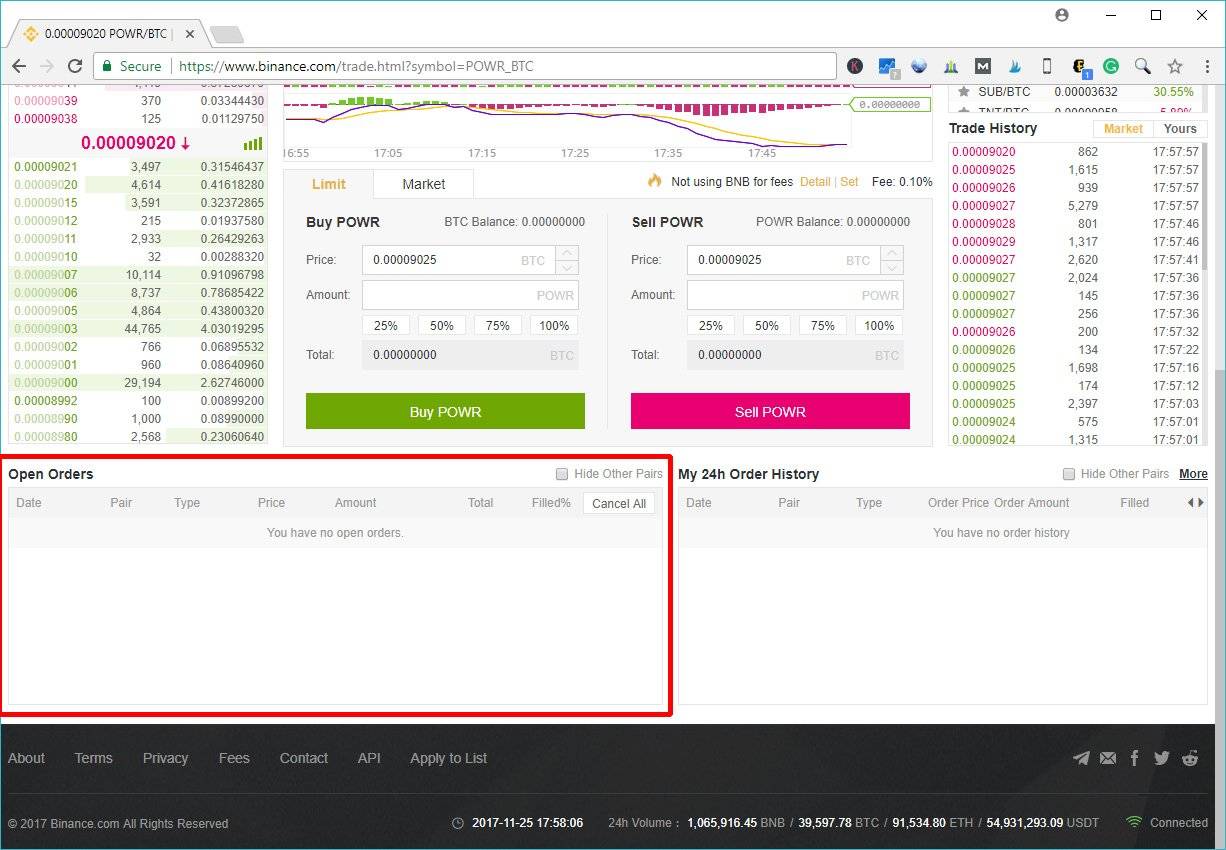Image resolution: width=1226 pixels, height=850 pixels.
Task: Decrease Buy price with down stepper
Action: point(567,267)
